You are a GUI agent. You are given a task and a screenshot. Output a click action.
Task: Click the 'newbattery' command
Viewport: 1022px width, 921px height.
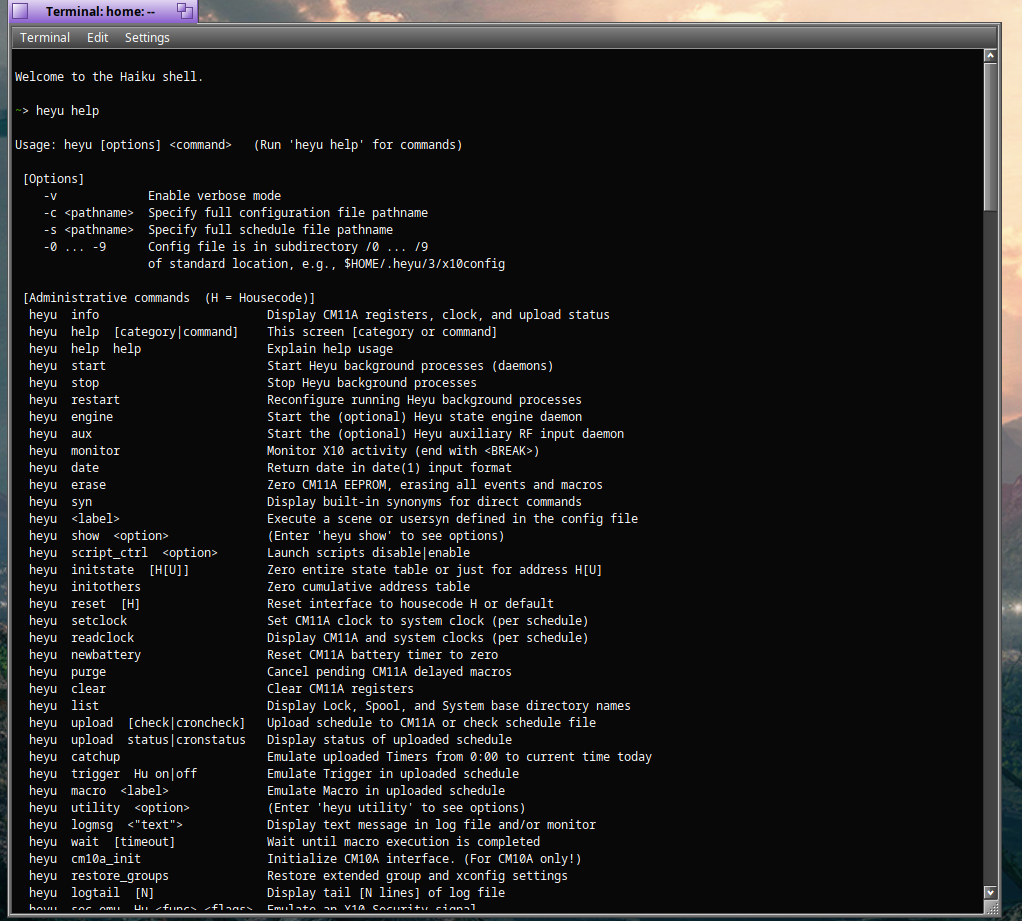pyautogui.click(x=106, y=654)
